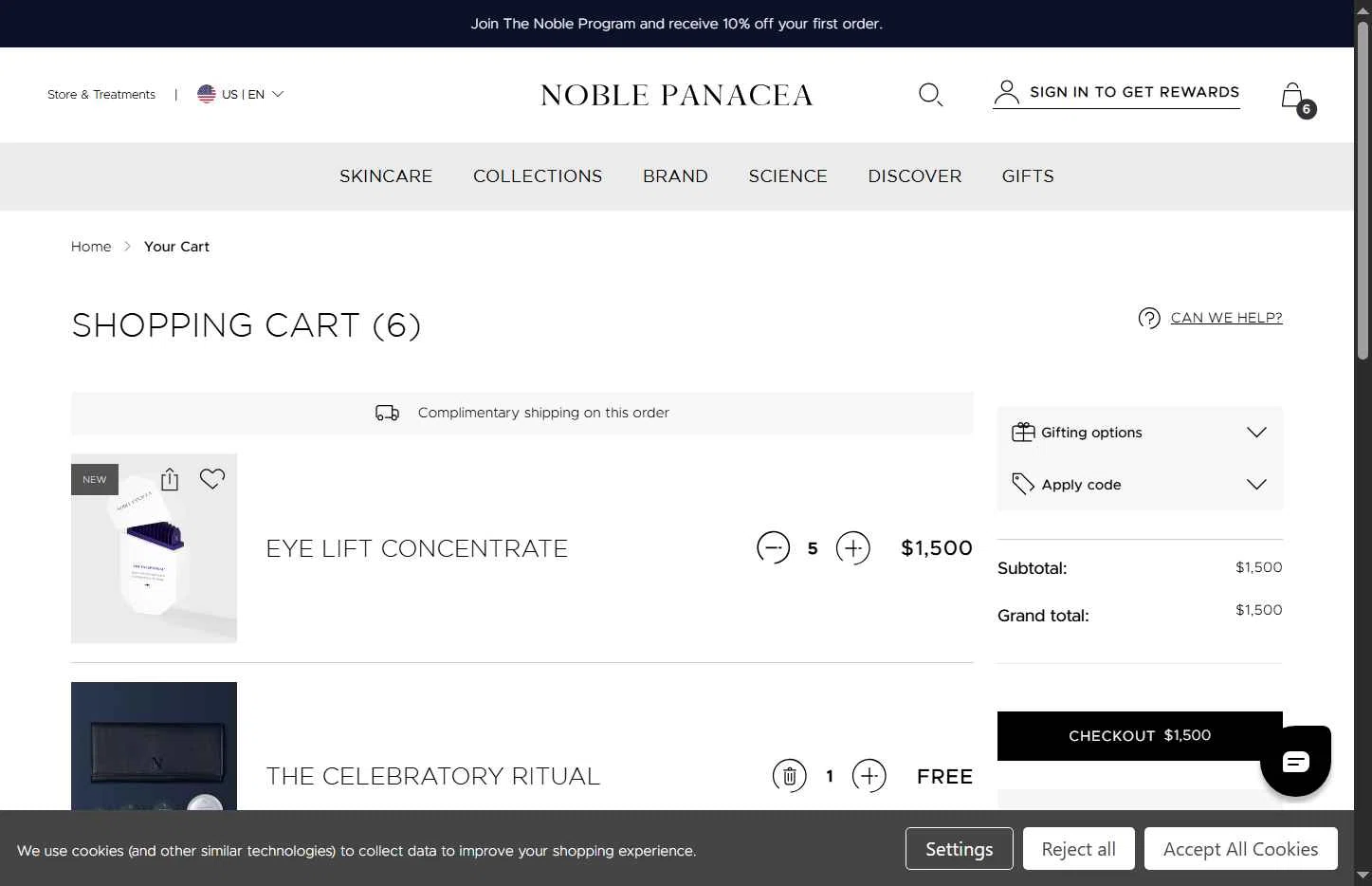The width and height of the screenshot is (1372, 886).
Task: Click THE CELEBRATORY RITUAL product name
Action: click(x=433, y=776)
